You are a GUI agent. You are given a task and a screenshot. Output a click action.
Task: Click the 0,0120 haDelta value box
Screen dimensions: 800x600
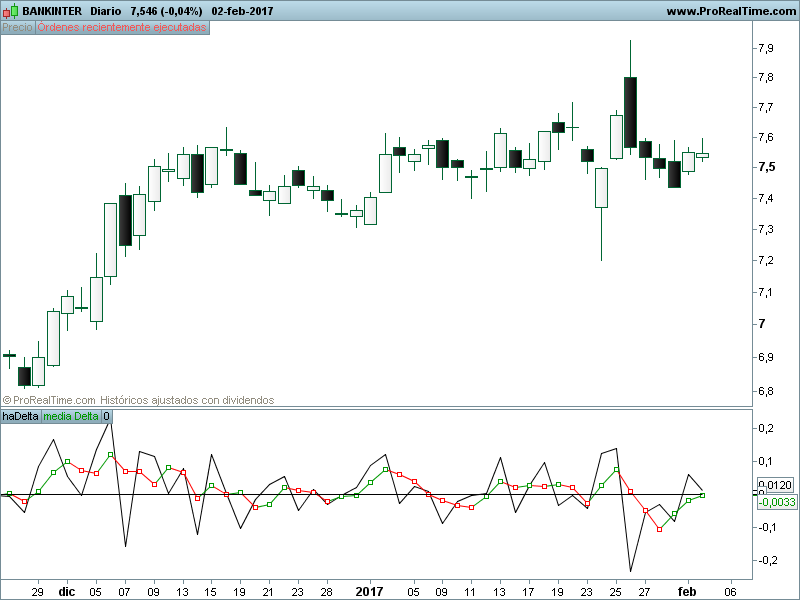[775, 485]
